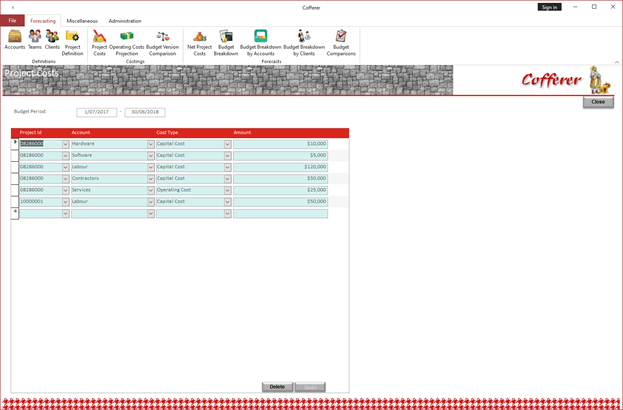The height and width of the screenshot is (410, 623).
Task: Click the Delete button
Action: tap(277, 387)
